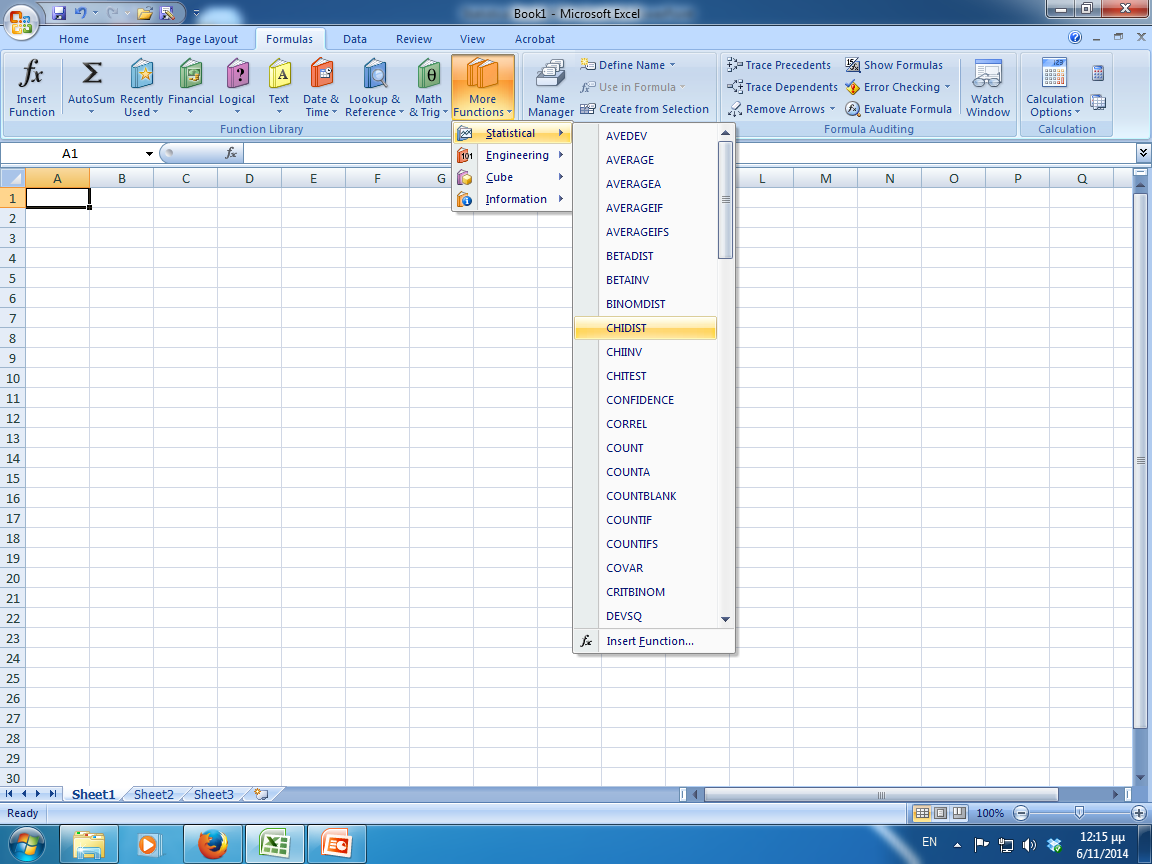1152x864 pixels.
Task: Insert a new worksheet tab icon
Action: 260,794
